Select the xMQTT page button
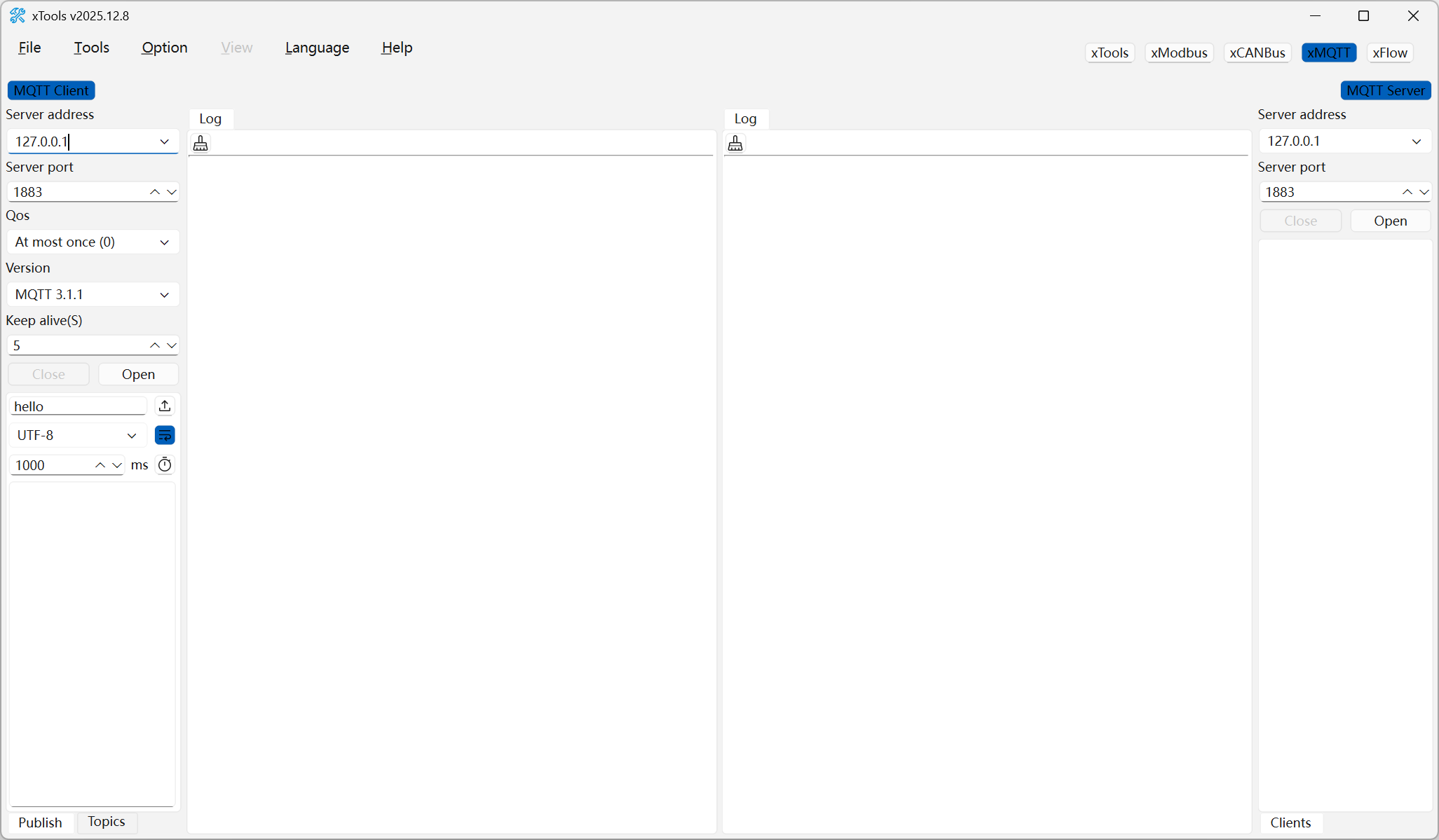The height and width of the screenshot is (840, 1439). (x=1329, y=53)
